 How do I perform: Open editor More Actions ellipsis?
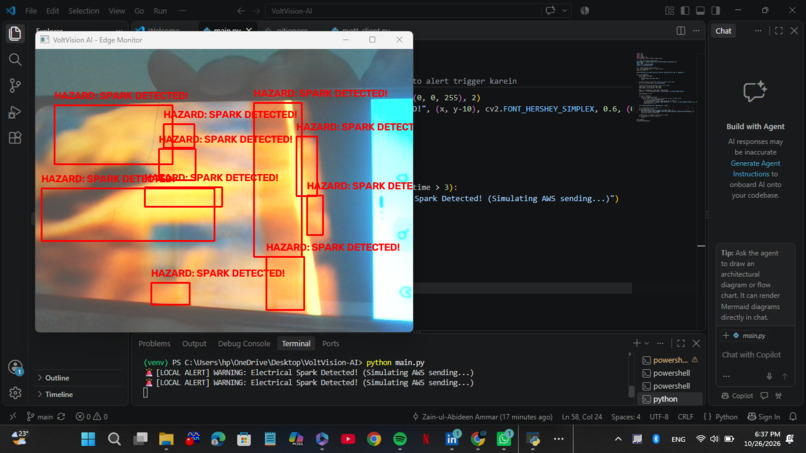[696, 31]
